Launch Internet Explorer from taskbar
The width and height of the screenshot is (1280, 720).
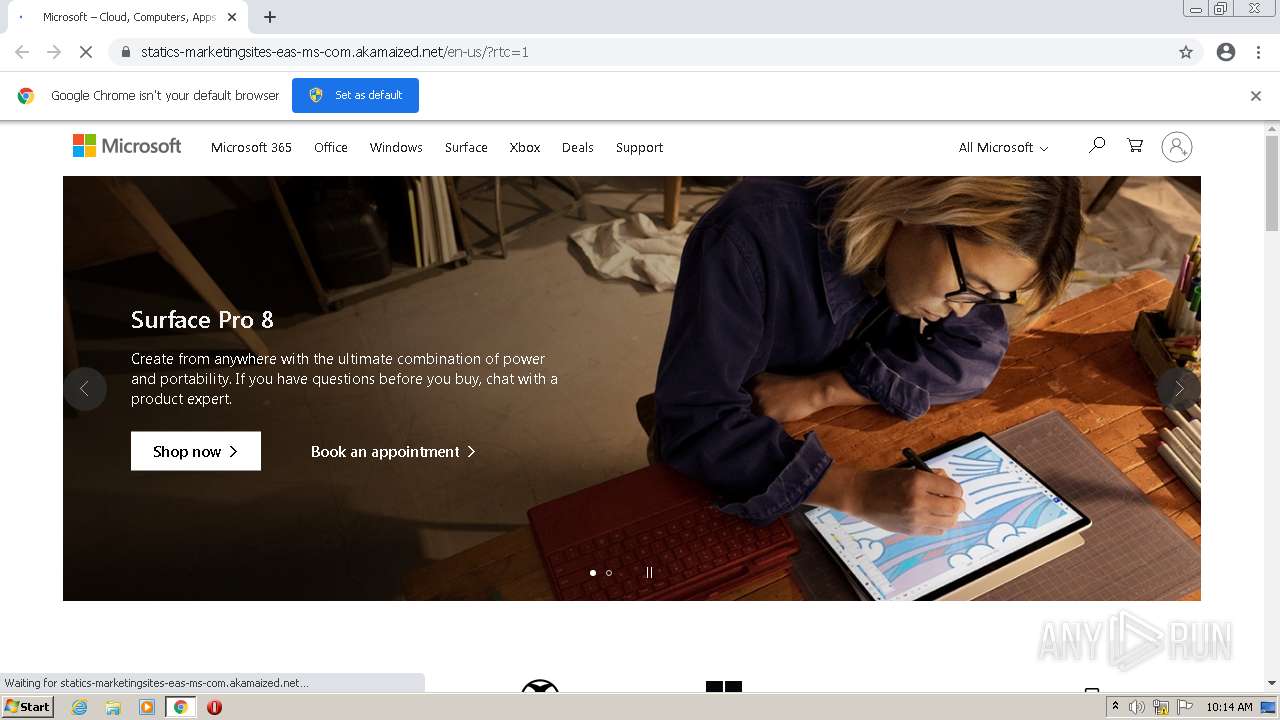pyautogui.click(x=79, y=707)
